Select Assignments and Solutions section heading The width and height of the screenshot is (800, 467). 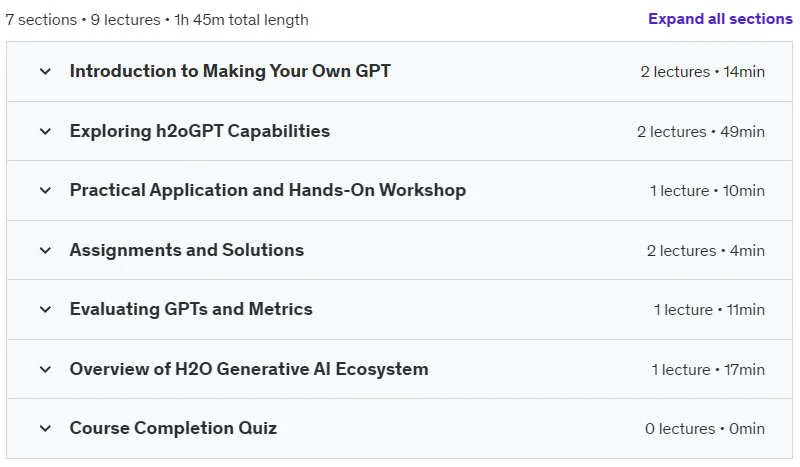(x=187, y=250)
